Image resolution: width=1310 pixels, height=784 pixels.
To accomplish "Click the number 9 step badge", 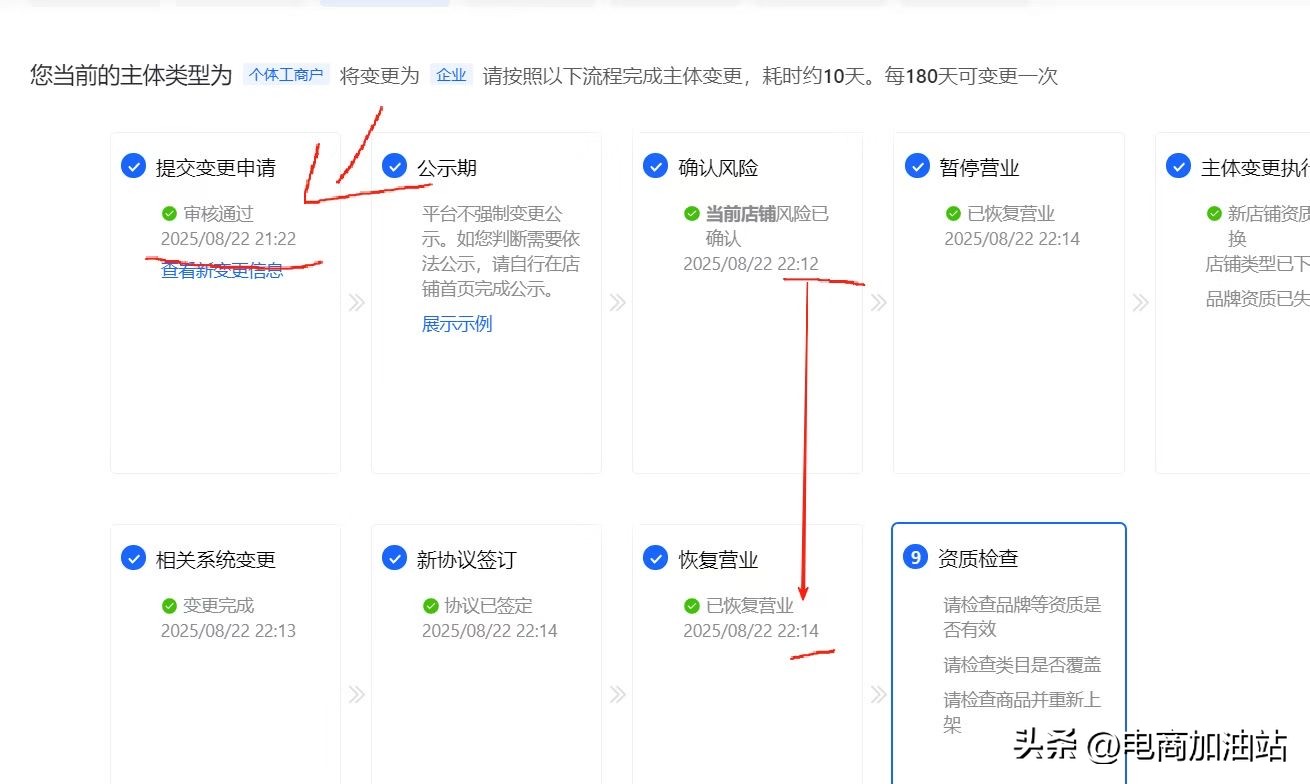I will pos(915,557).
